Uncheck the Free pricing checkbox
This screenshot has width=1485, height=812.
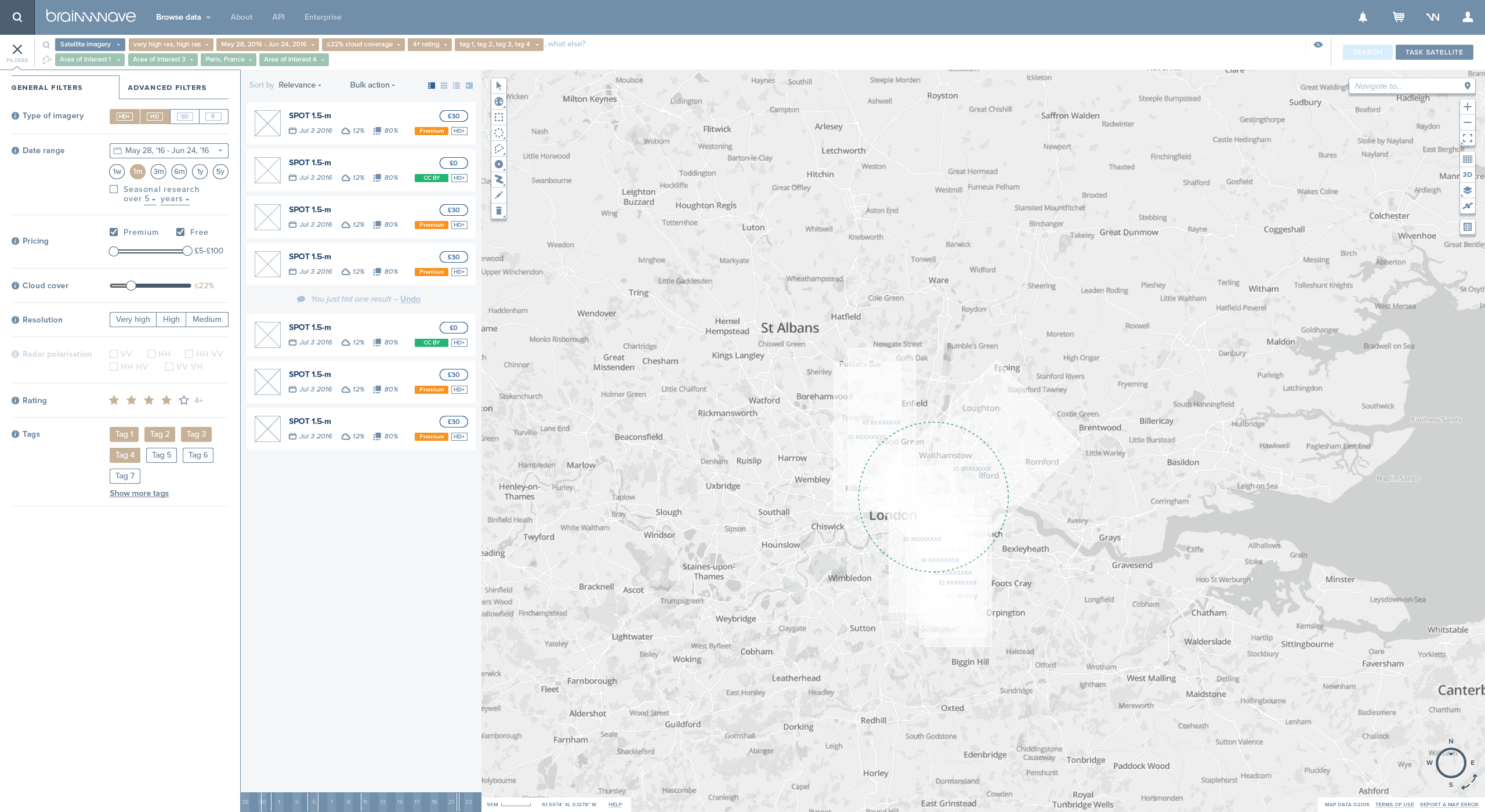[x=180, y=232]
